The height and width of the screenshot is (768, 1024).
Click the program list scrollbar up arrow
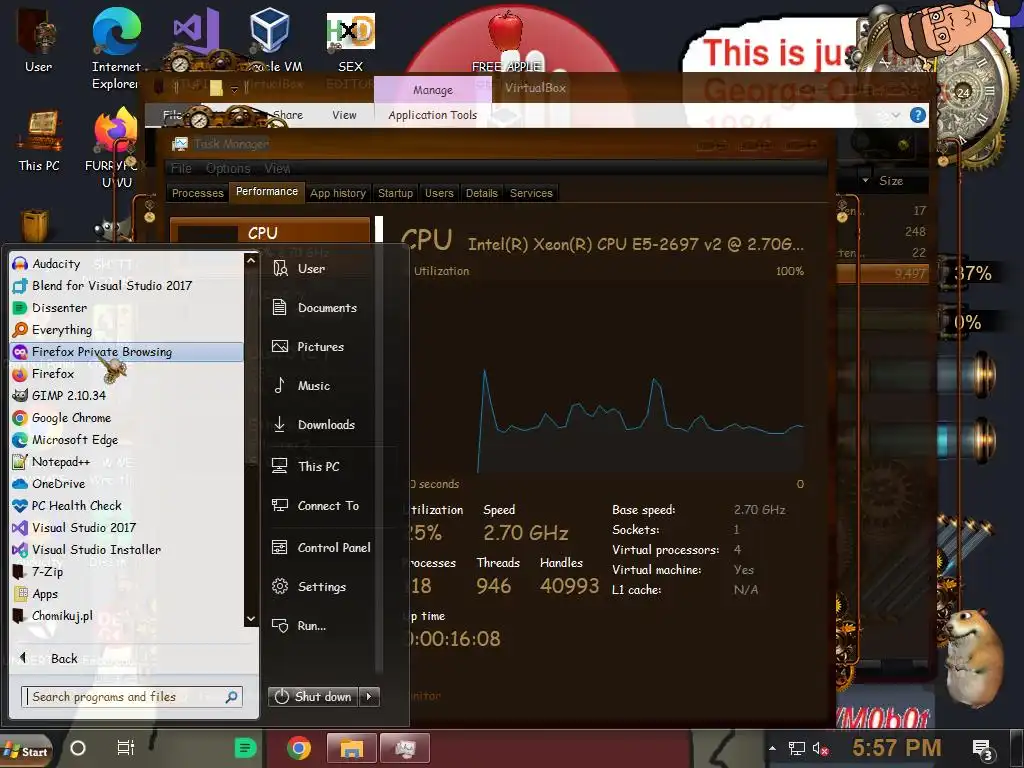click(x=251, y=261)
